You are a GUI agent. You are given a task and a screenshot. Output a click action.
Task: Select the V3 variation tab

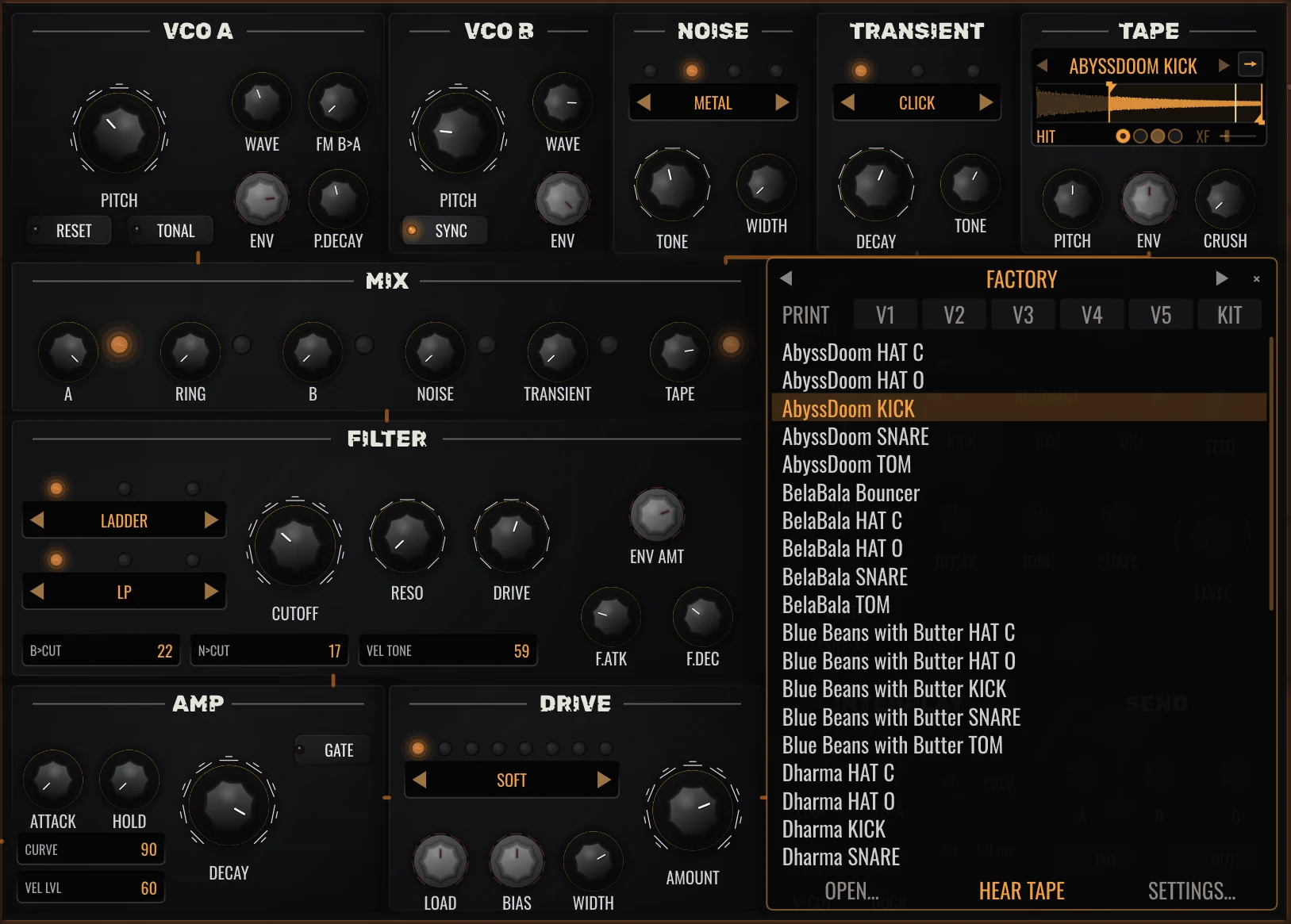pyautogui.click(x=1023, y=315)
